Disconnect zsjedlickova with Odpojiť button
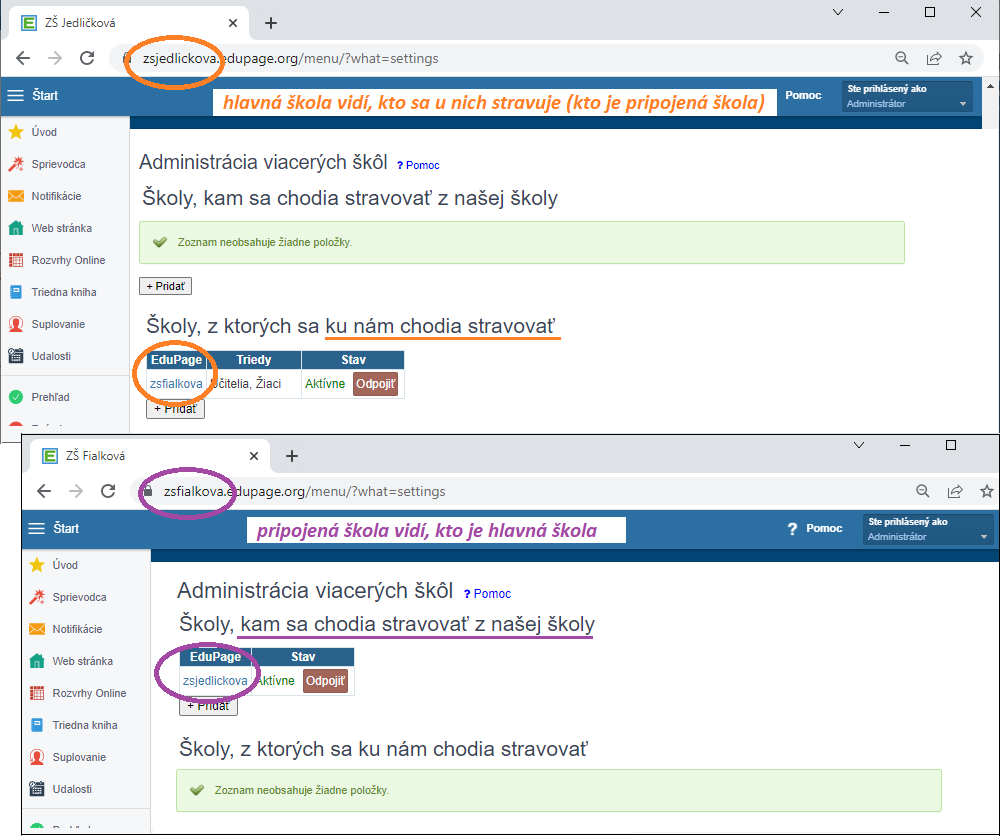 (325, 681)
